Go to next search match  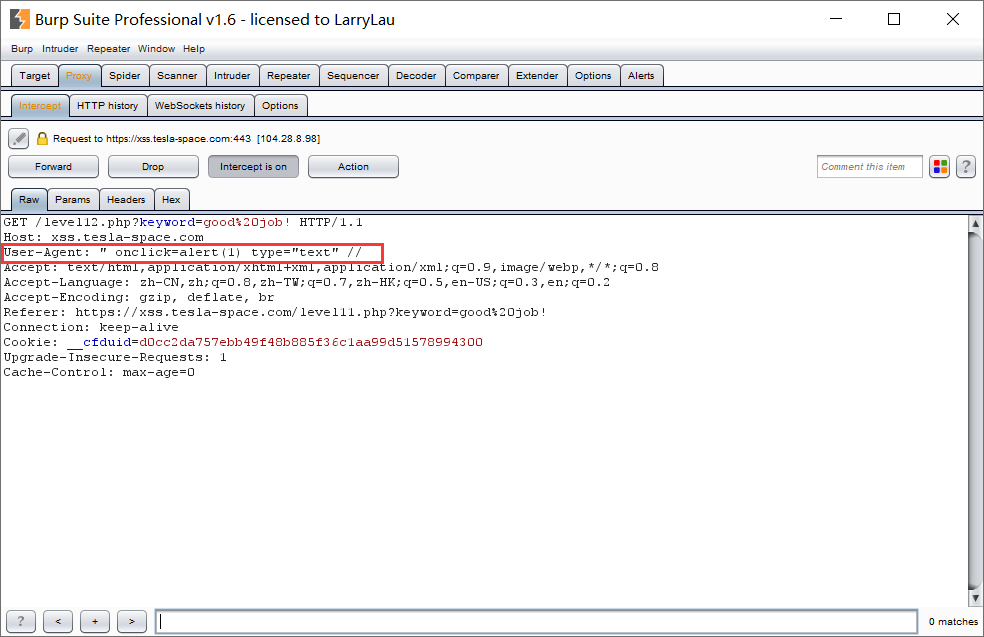click(x=132, y=621)
